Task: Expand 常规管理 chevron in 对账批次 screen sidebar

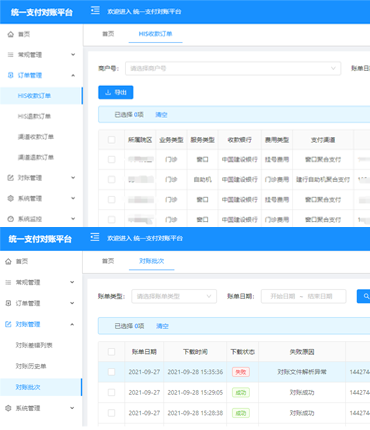Action: (x=72, y=282)
